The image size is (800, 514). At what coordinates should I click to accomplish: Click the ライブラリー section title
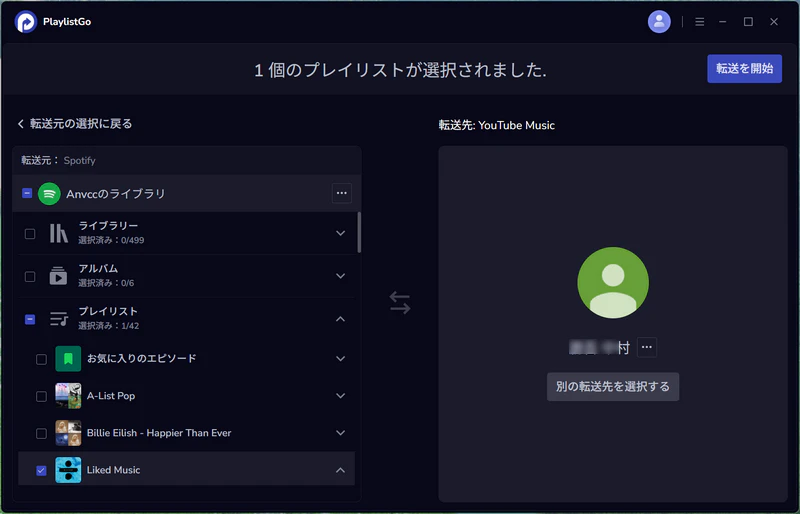click(108, 226)
